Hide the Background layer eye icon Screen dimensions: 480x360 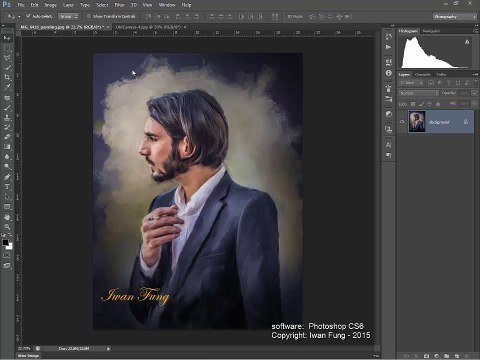point(402,122)
